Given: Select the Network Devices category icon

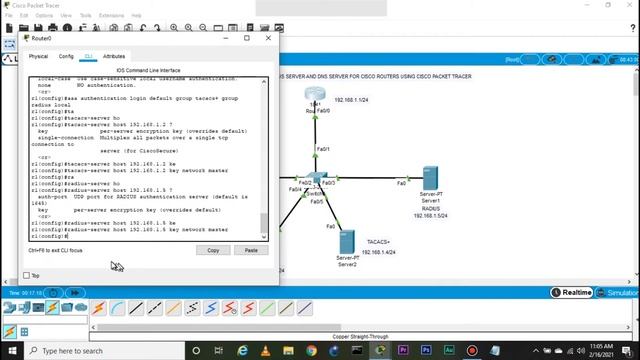Looking at the screenshot, I should (9, 307).
